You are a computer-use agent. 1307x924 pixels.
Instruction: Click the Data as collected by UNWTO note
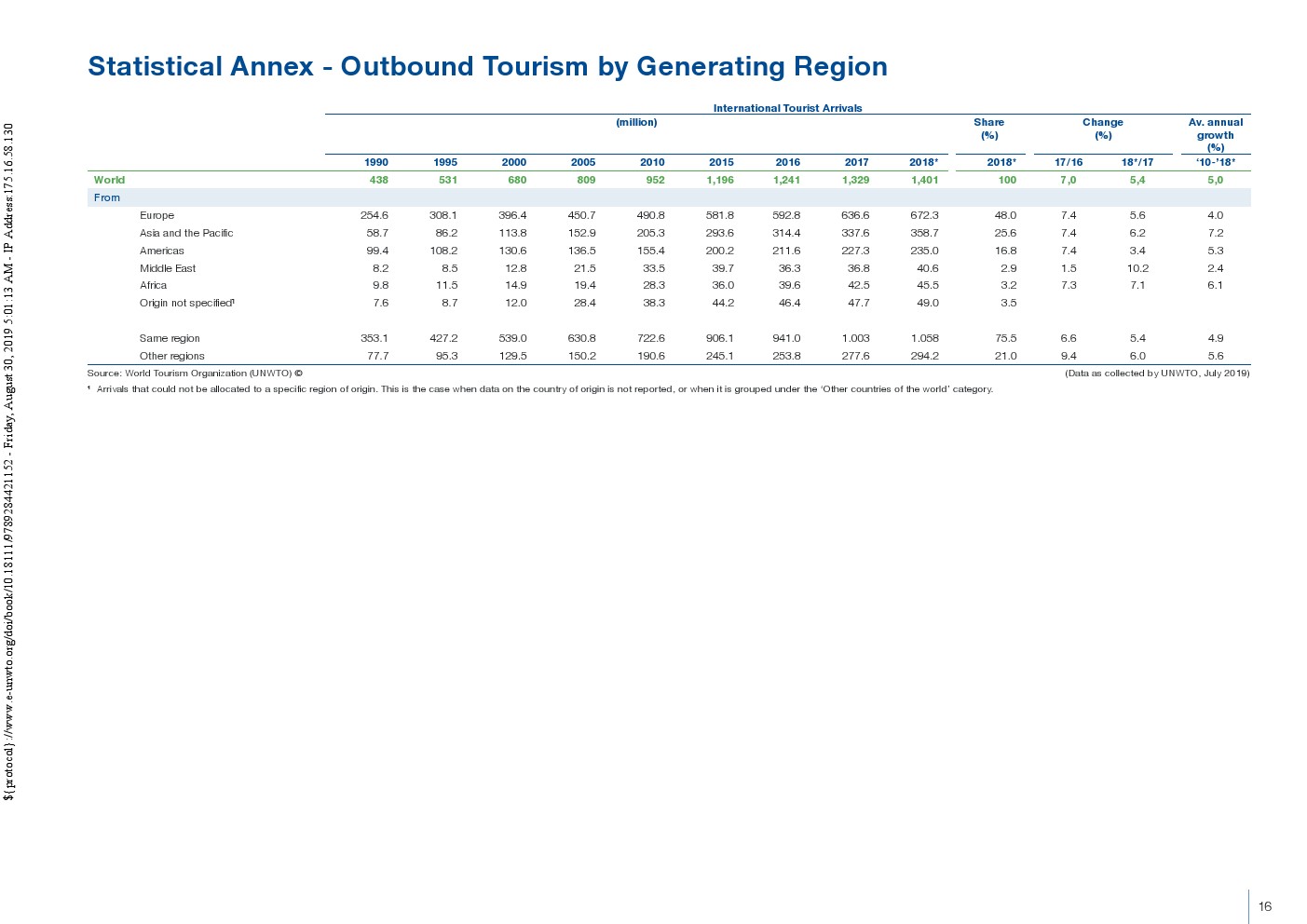(x=1156, y=374)
